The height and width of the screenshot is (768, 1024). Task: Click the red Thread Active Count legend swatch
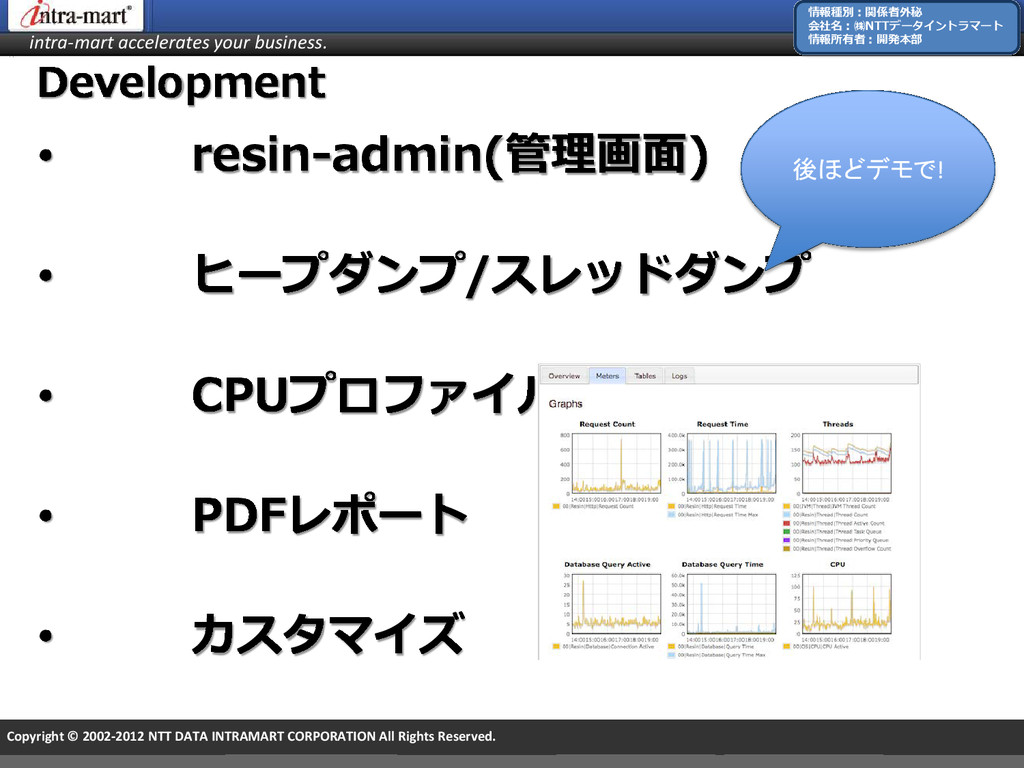[x=787, y=524]
